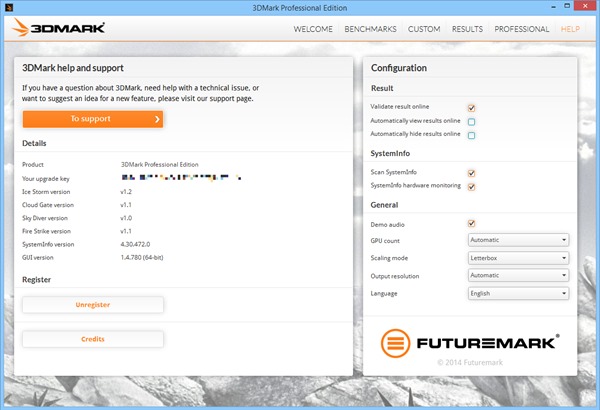The height and width of the screenshot is (410, 600).
Task: Maximize the 3DMark window
Action: (567, 6)
